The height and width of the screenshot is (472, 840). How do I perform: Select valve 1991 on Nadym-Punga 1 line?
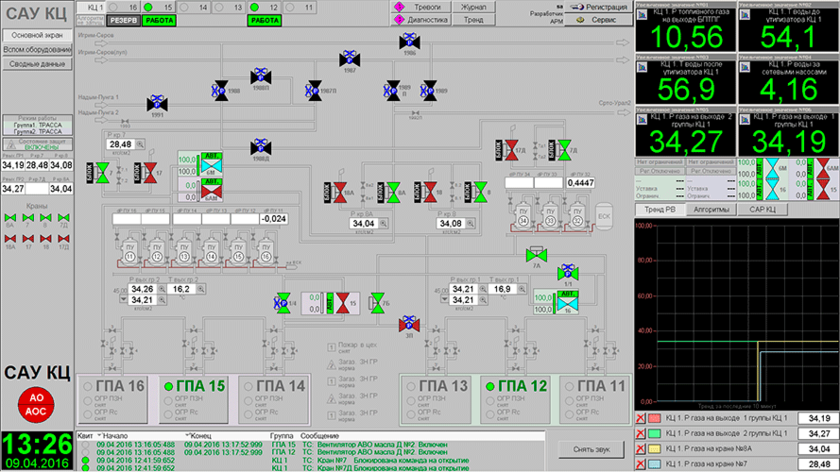tap(157, 102)
